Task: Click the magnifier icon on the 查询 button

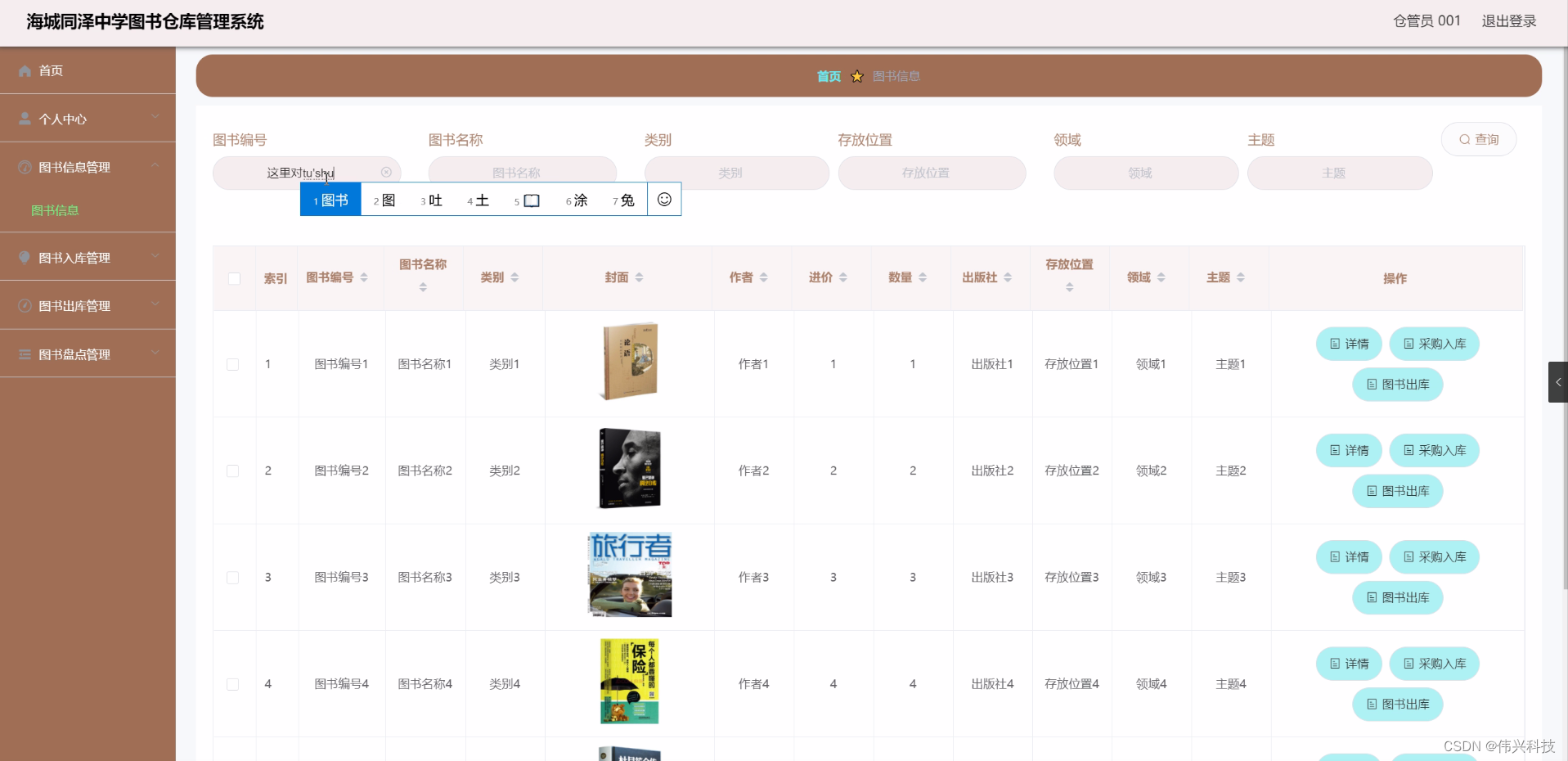Action: point(1464,139)
